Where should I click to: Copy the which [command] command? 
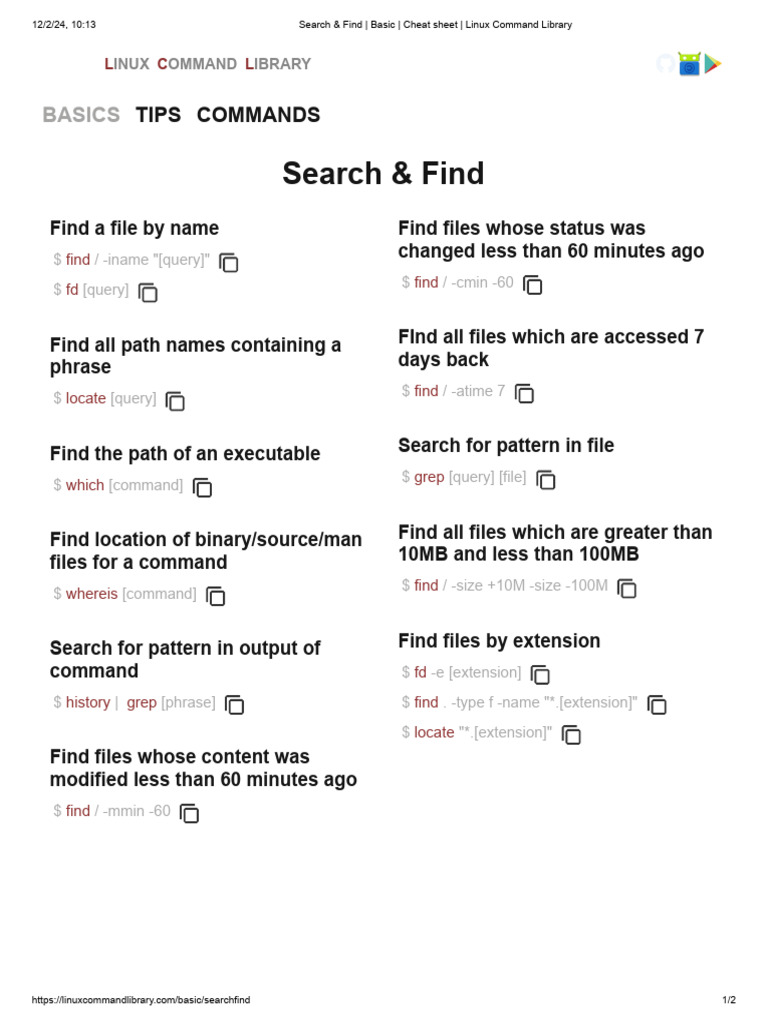pyautogui.click(x=202, y=488)
